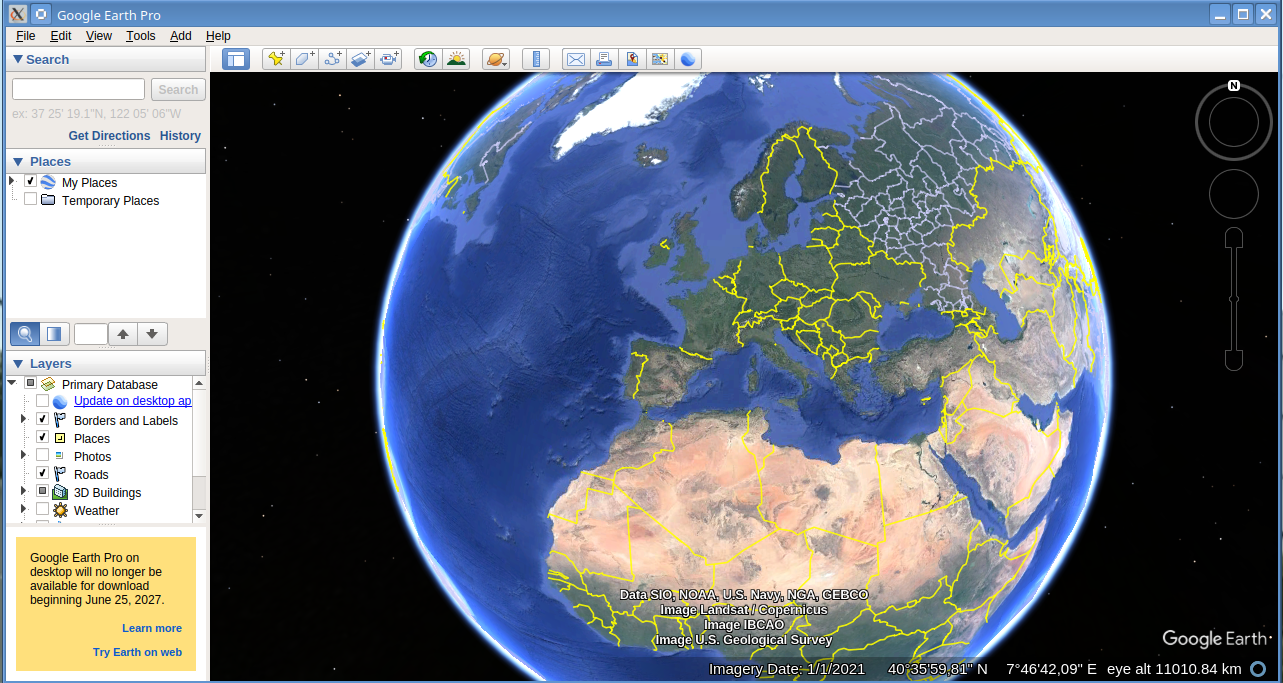Toggle the Primary Database checkbox
This screenshot has width=1283, height=683.
pos(31,384)
